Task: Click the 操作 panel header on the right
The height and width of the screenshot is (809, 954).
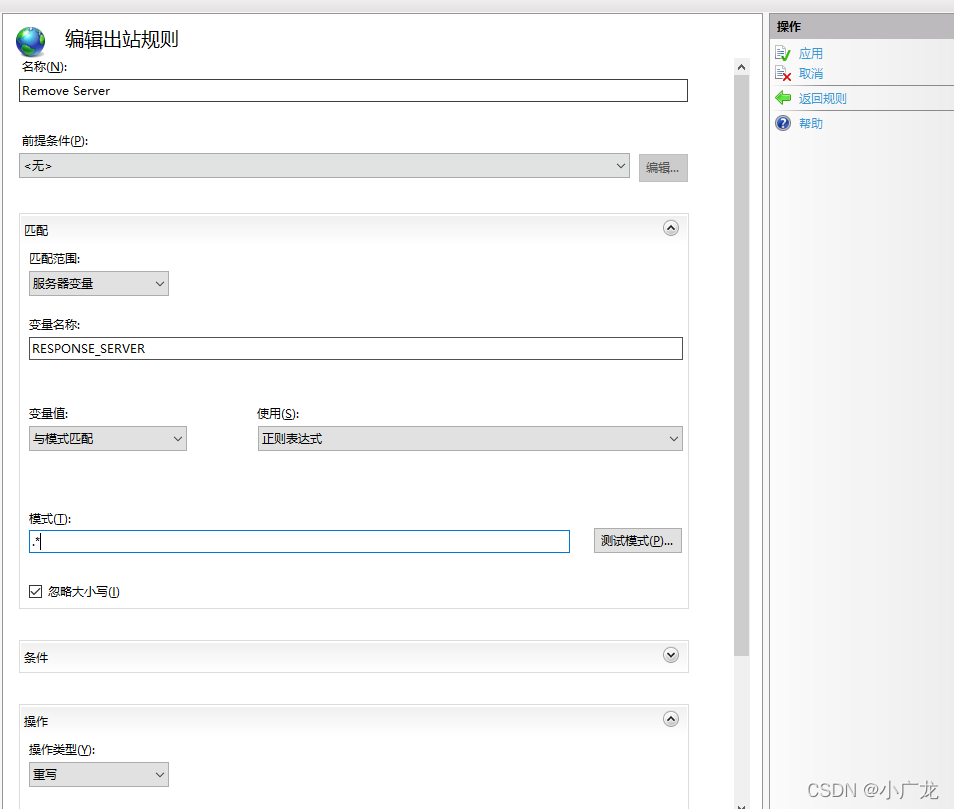Action: pyautogui.click(x=862, y=27)
